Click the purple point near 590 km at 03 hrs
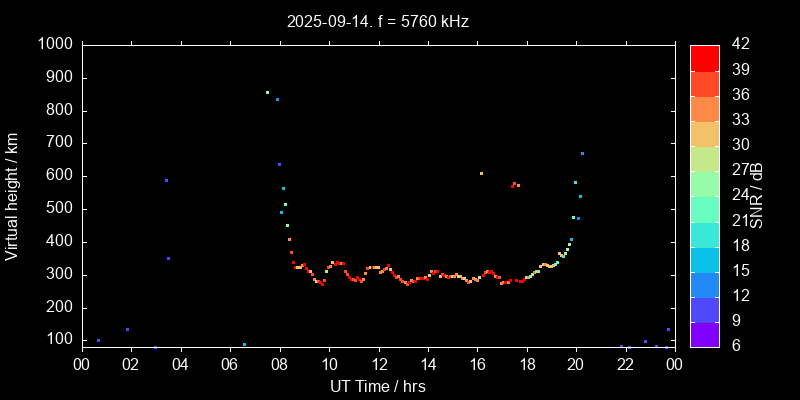Image resolution: width=800 pixels, height=400 pixels. point(166,180)
